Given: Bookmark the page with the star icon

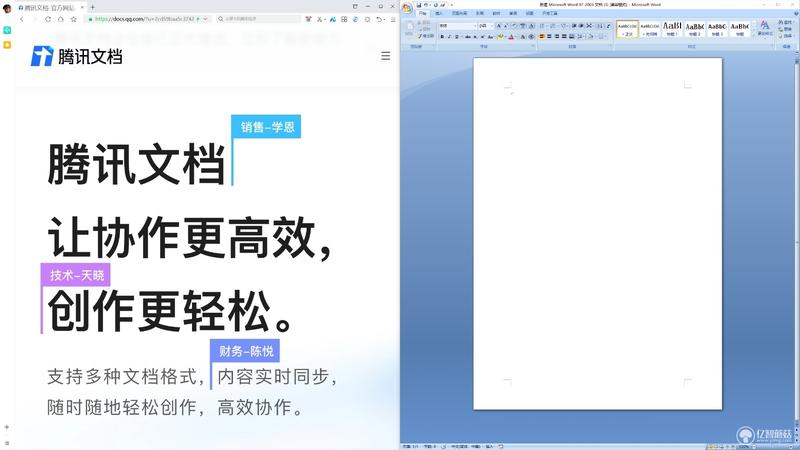Looking at the screenshot, I should tap(73, 19).
